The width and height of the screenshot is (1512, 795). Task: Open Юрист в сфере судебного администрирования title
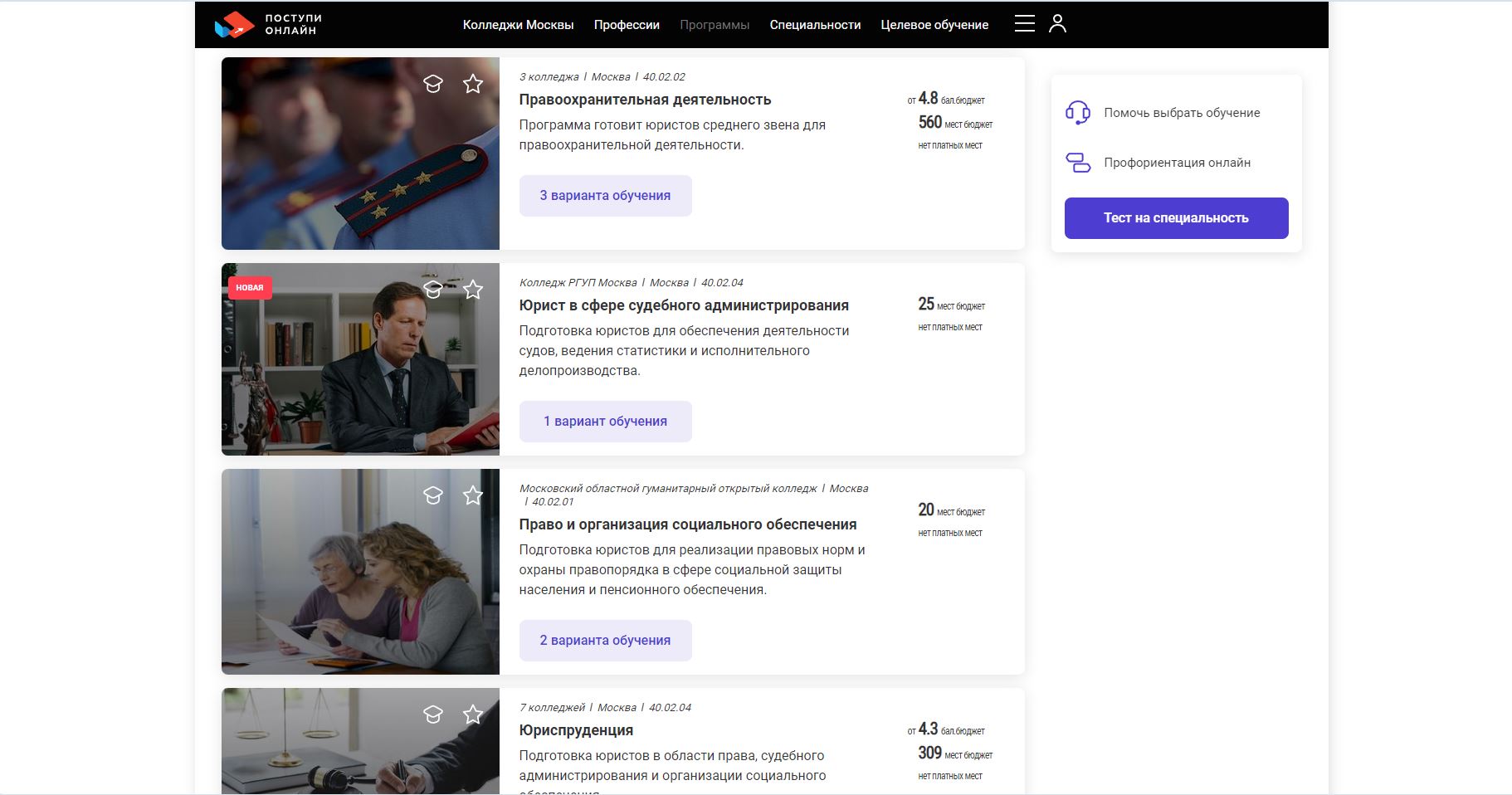pos(684,305)
